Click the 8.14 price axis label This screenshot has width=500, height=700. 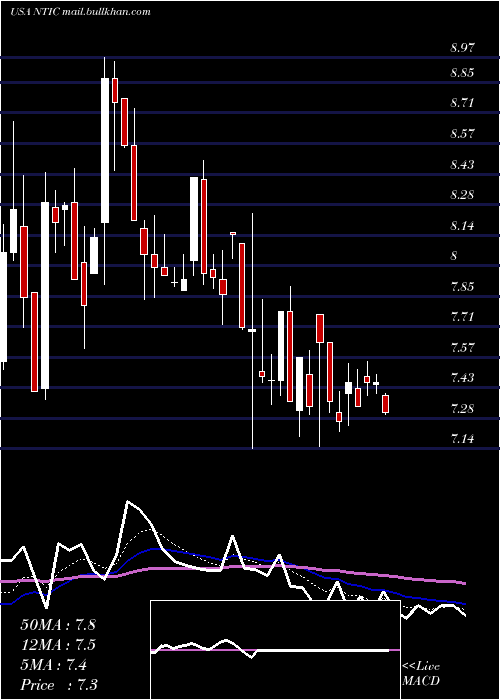(x=463, y=226)
